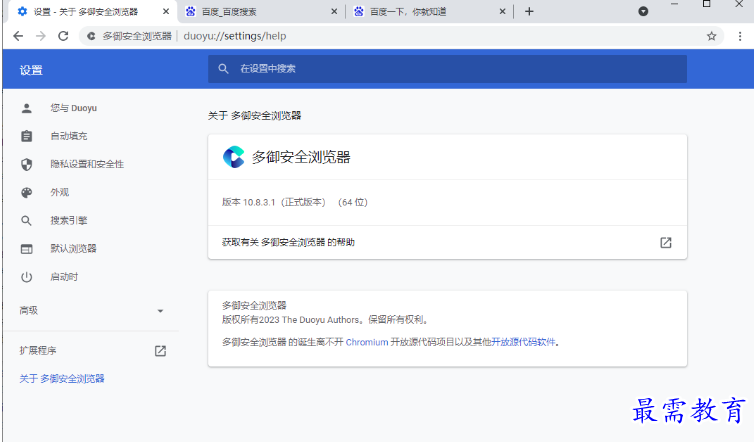
Task: Expand the 高级 advanced section
Action: tap(91, 311)
